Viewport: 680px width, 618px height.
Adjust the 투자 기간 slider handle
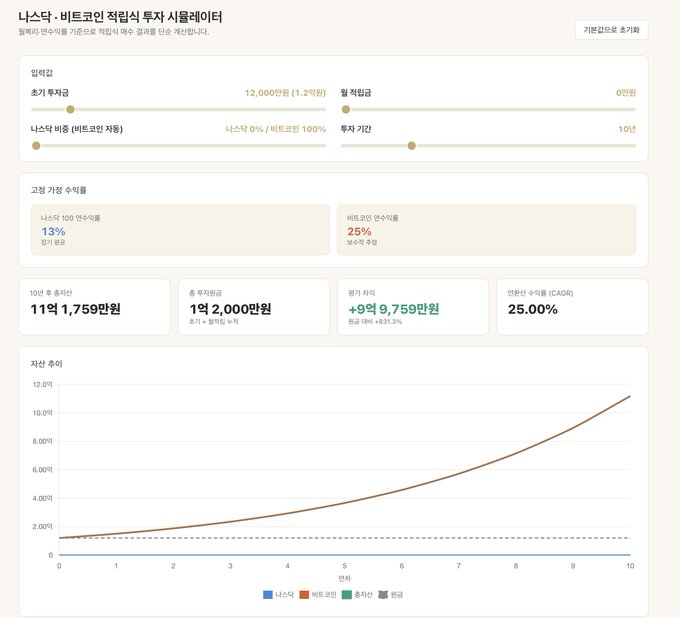pyautogui.click(x=412, y=146)
